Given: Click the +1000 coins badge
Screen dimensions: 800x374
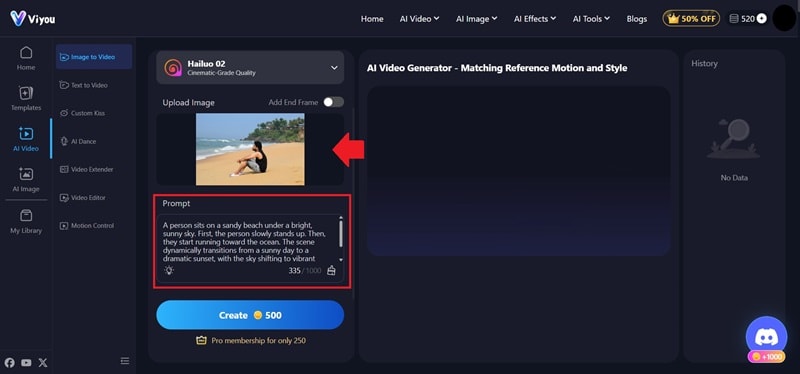Looking at the screenshot, I should click(766, 357).
